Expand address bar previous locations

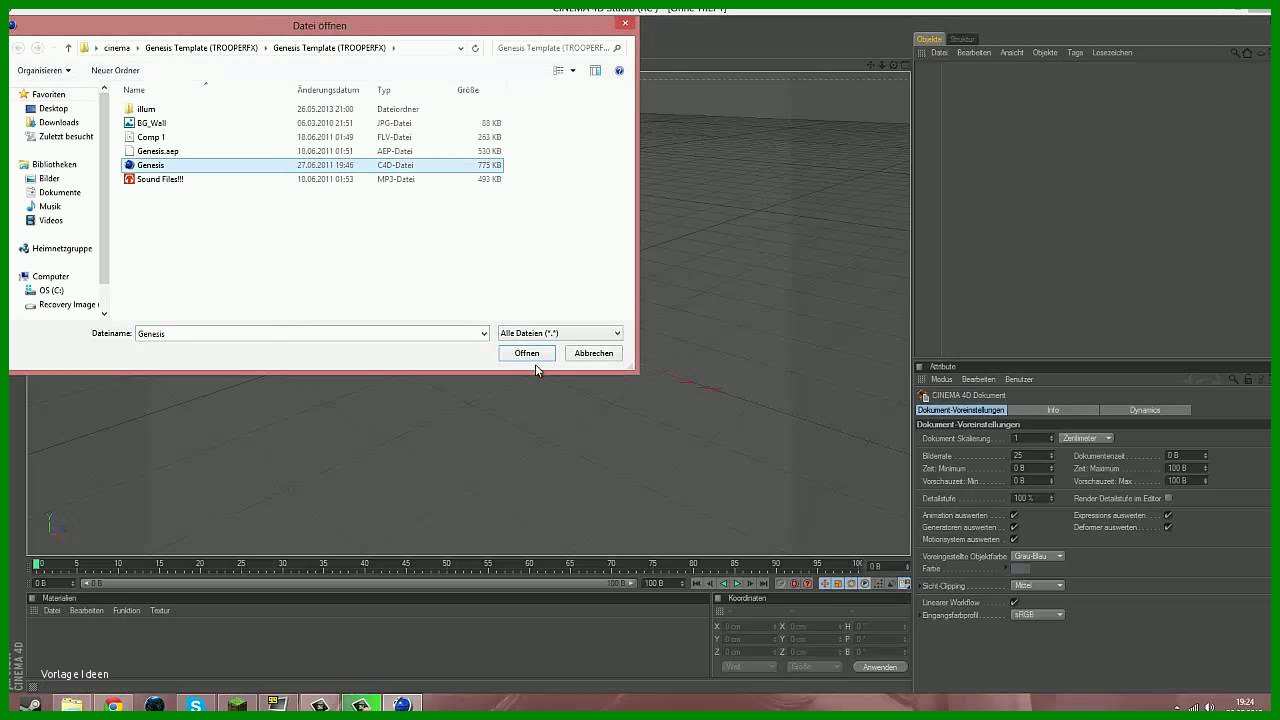pyautogui.click(x=460, y=48)
